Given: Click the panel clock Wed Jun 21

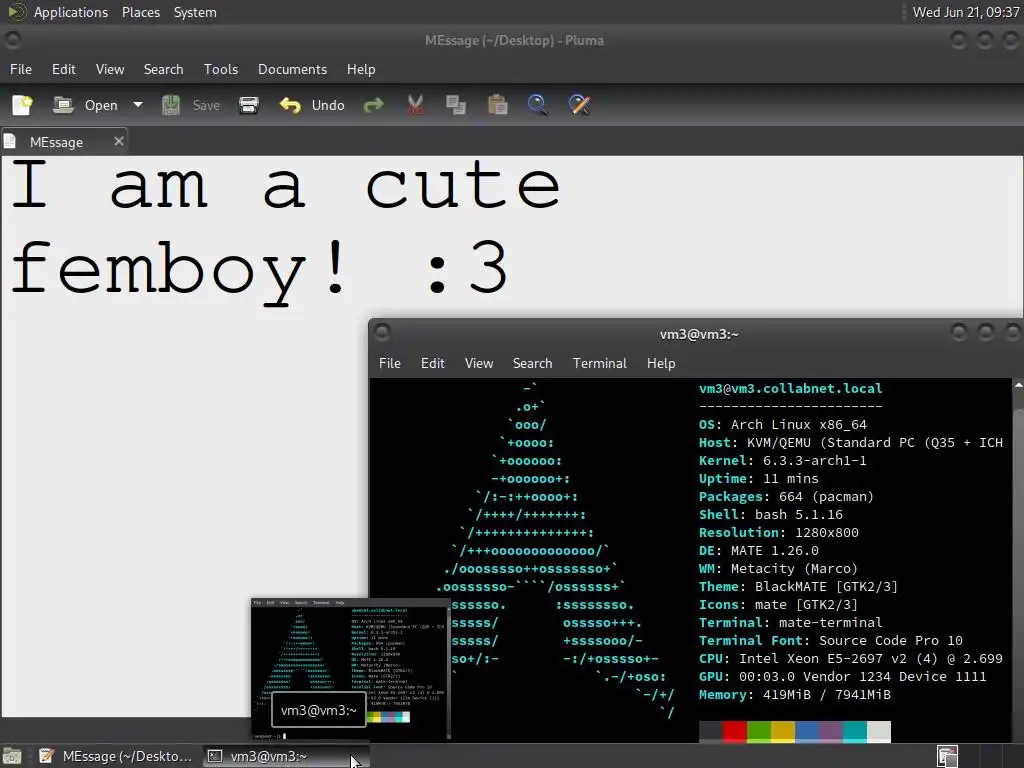Looking at the screenshot, I should 966,12.
